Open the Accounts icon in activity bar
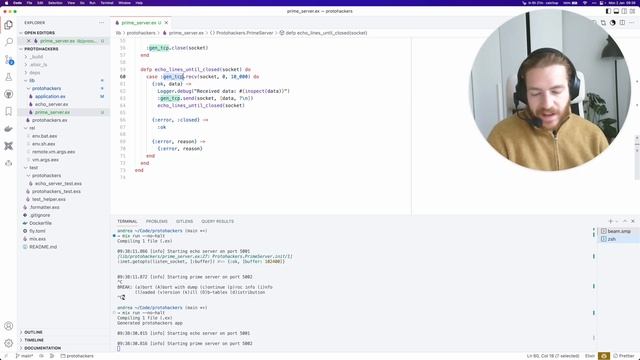 (9, 326)
